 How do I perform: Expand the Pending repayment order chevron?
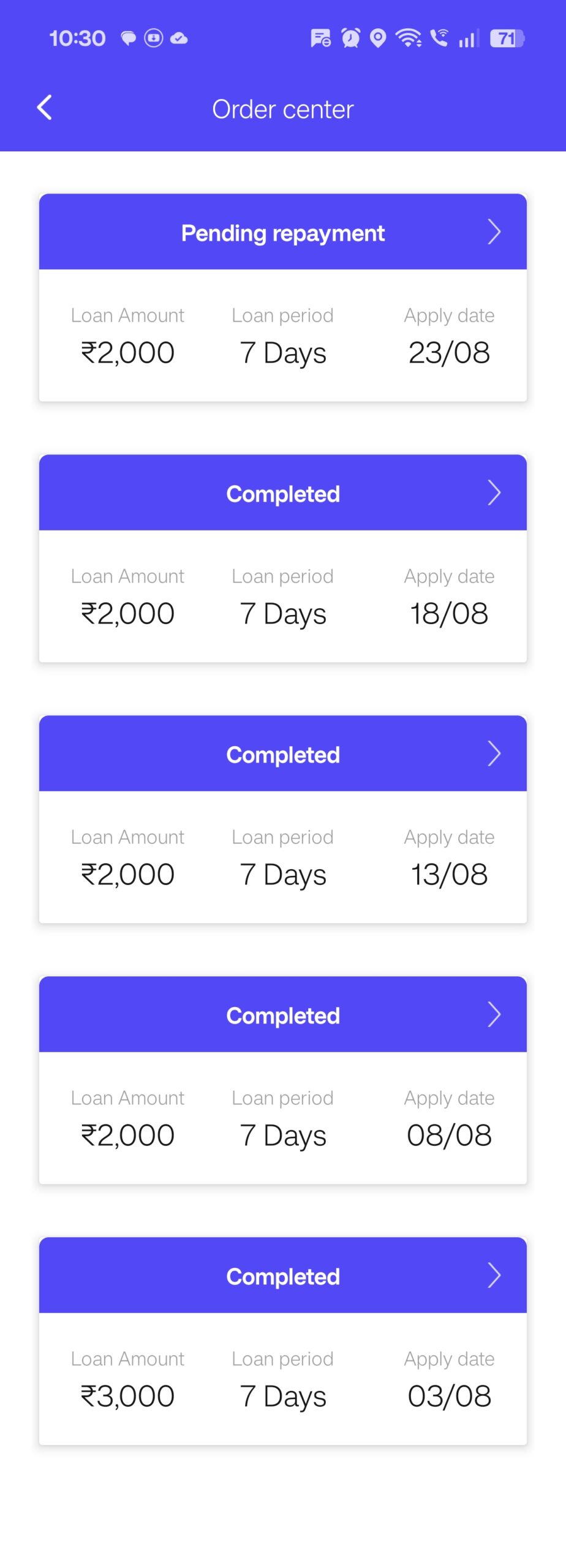point(494,232)
